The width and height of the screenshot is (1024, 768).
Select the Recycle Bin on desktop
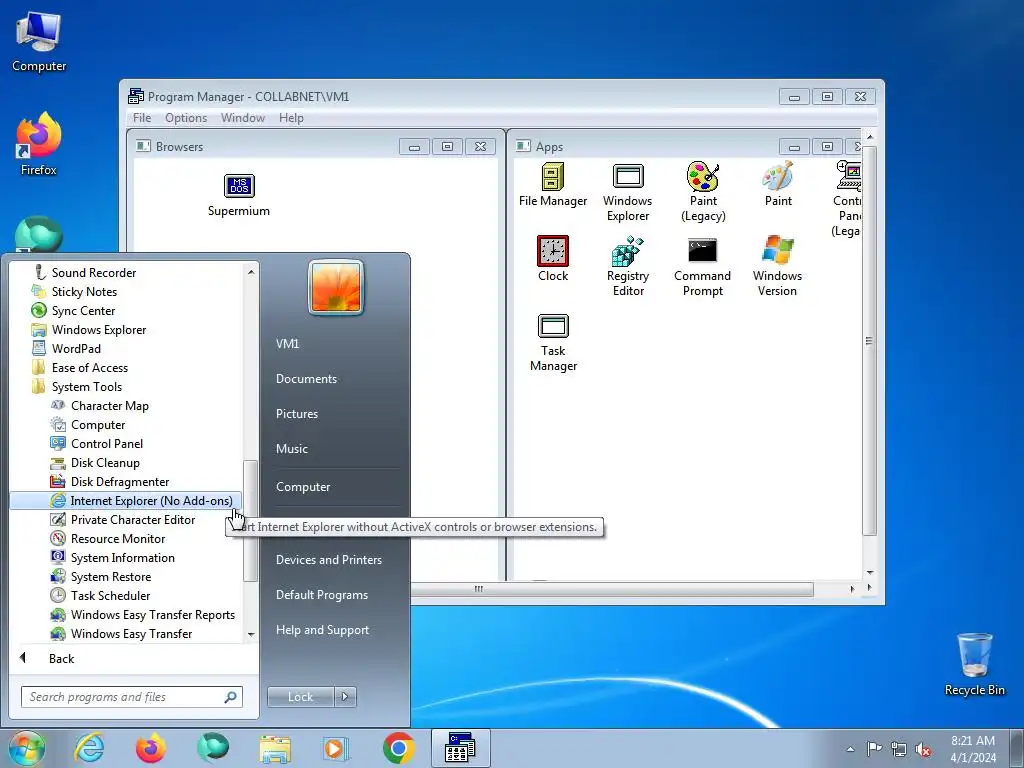(974, 664)
